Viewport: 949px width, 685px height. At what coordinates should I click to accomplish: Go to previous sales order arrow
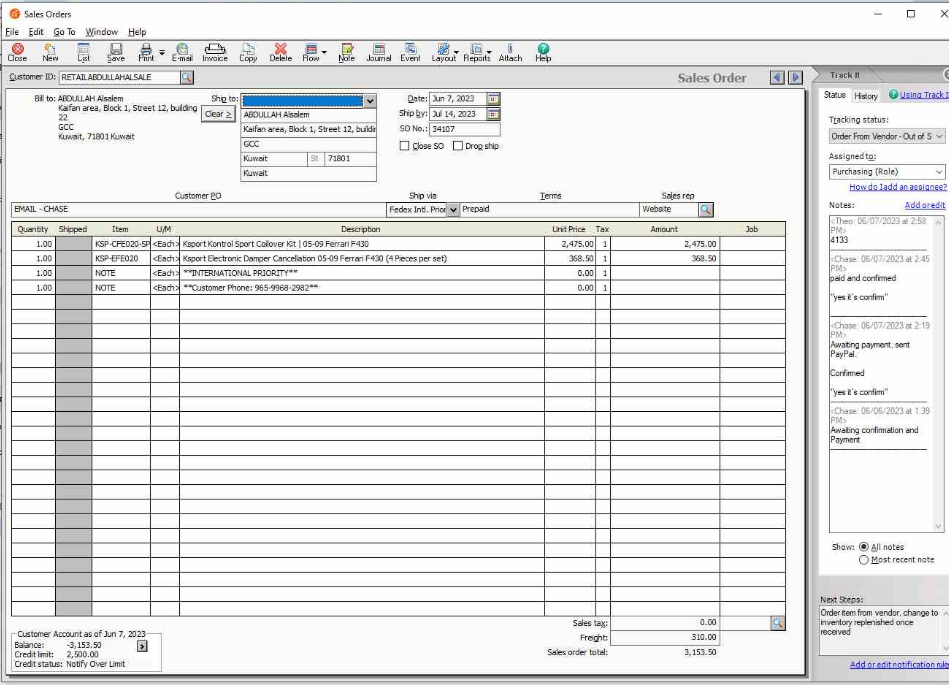pyautogui.click(x=778, y=77)
